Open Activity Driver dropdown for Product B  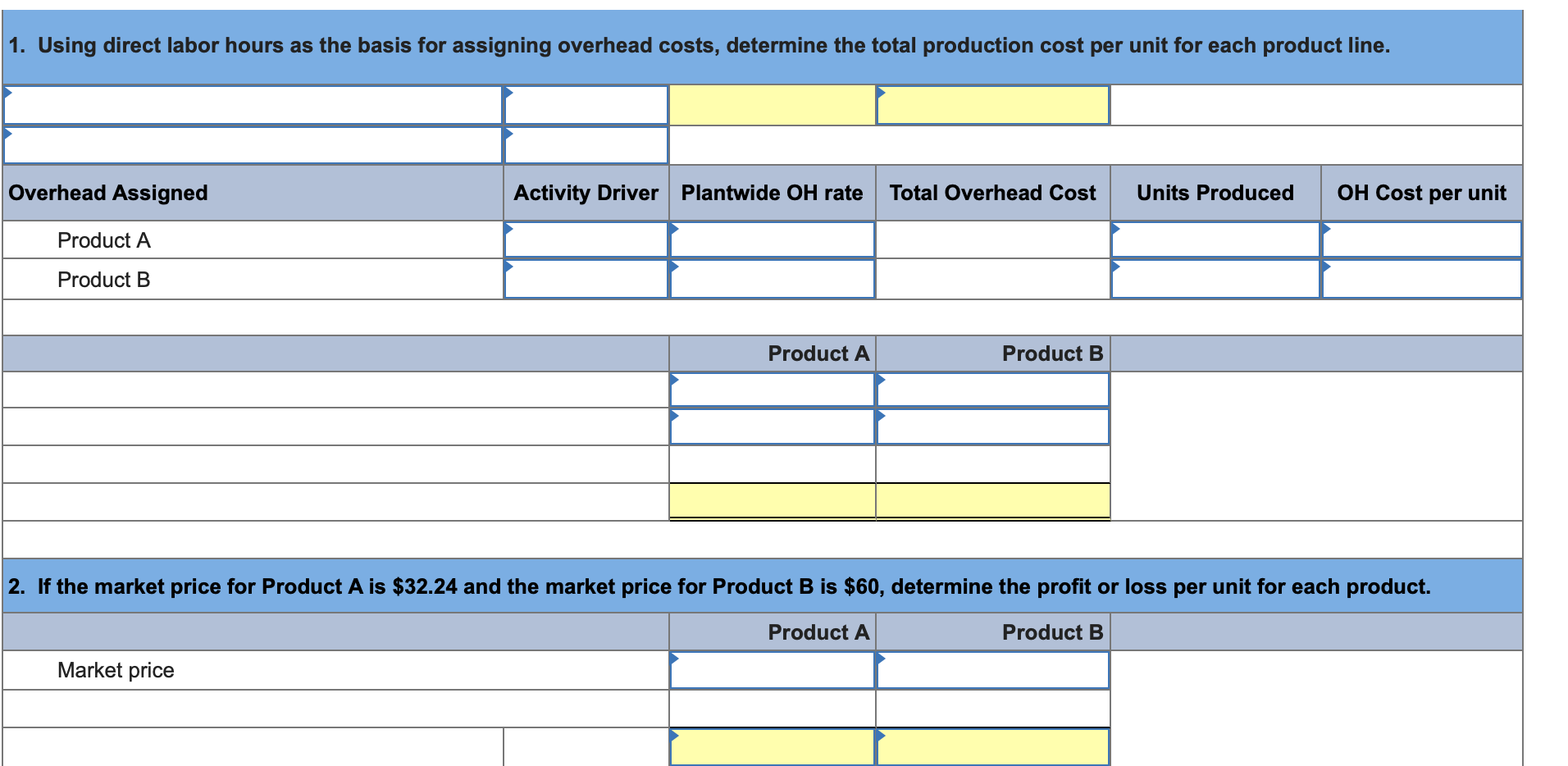pos(586,279)
